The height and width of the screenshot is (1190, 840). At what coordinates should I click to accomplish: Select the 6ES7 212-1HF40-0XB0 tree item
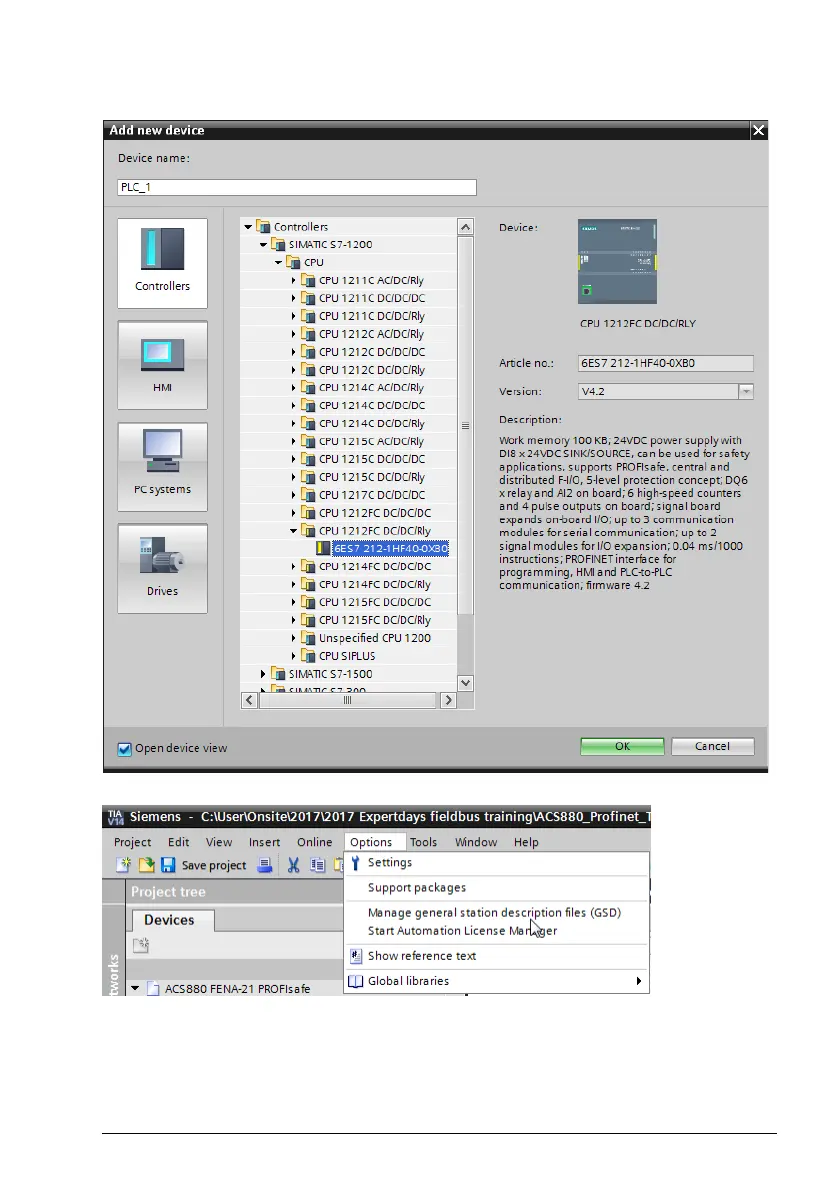pos(391,549)
